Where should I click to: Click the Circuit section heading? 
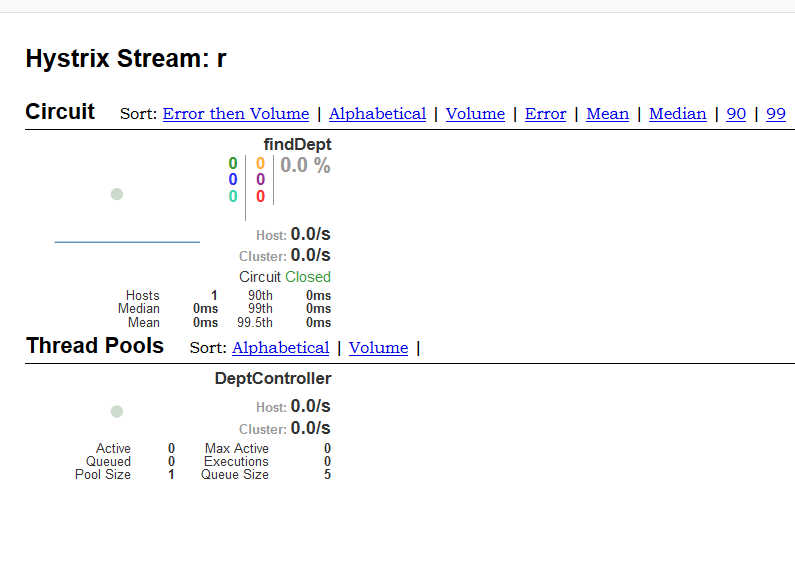[60, 112]
